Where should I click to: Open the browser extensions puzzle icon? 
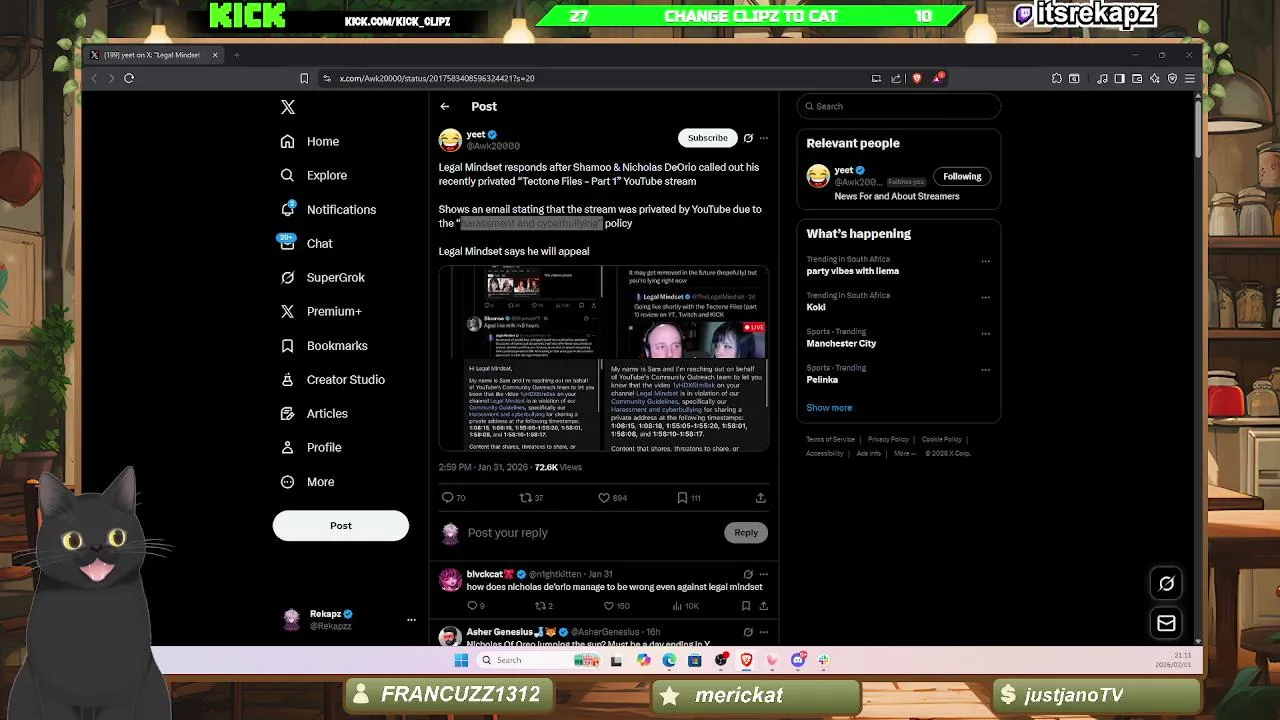point(1057,78)
